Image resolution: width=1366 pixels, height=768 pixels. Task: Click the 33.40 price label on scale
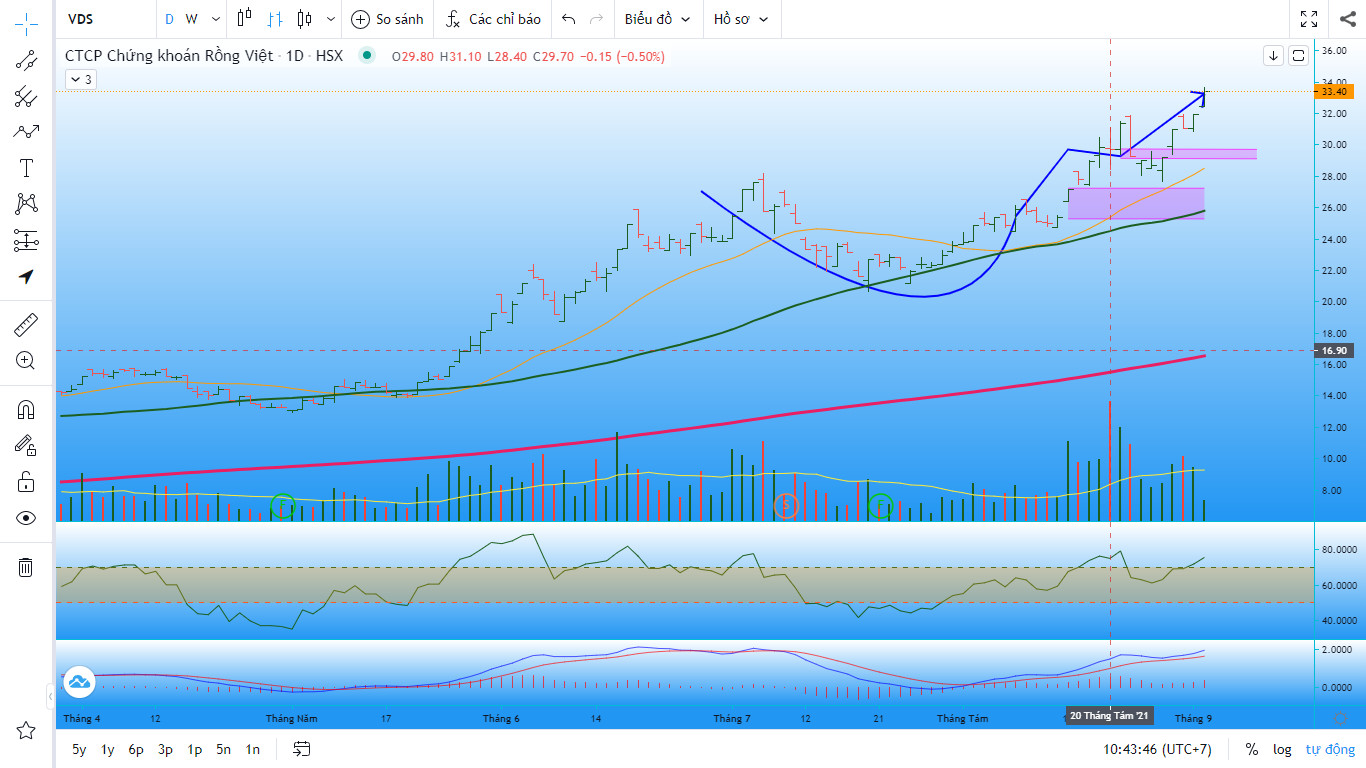1333,91
